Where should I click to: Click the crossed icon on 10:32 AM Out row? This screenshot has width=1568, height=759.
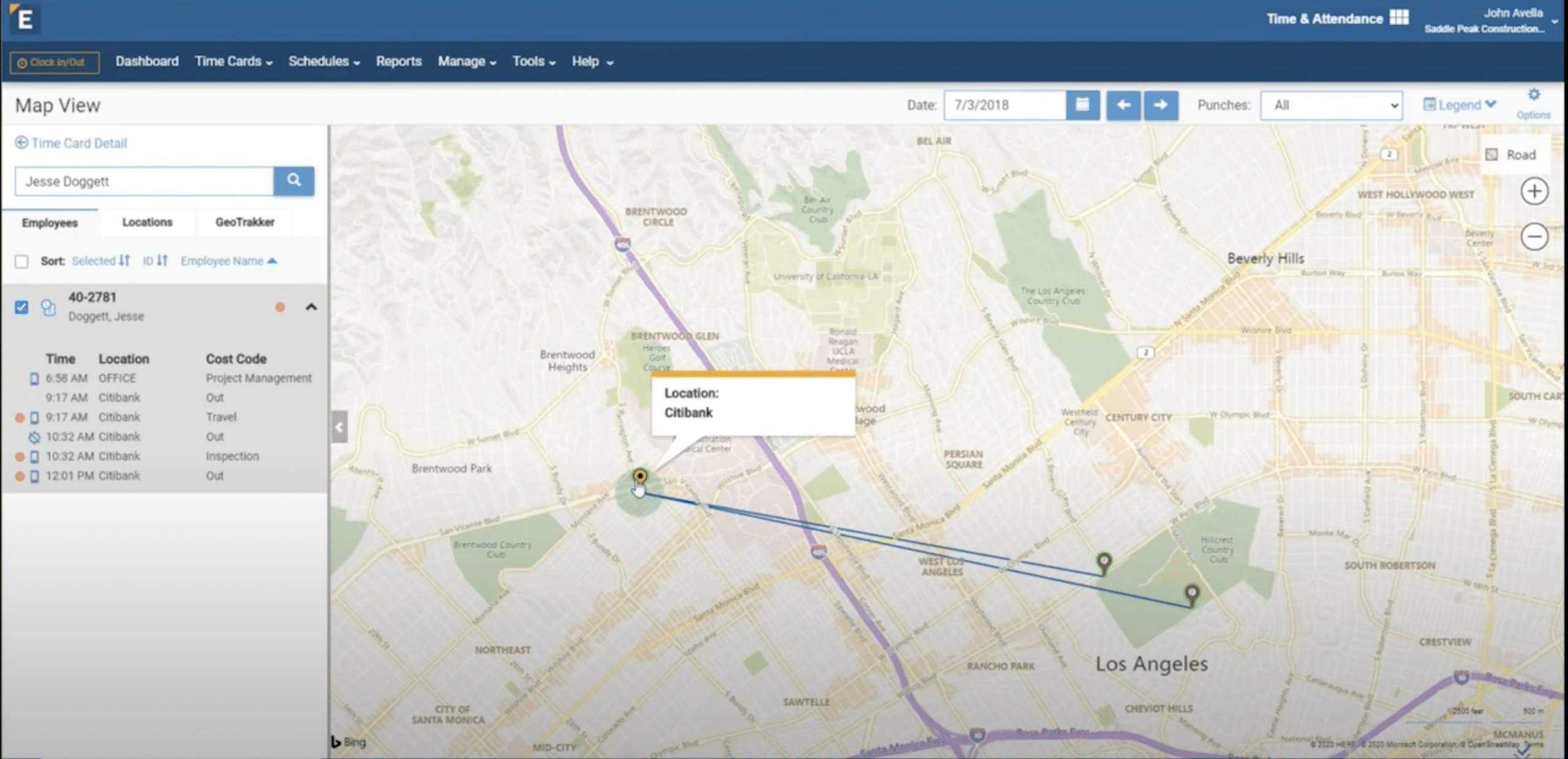pos(34,437)
